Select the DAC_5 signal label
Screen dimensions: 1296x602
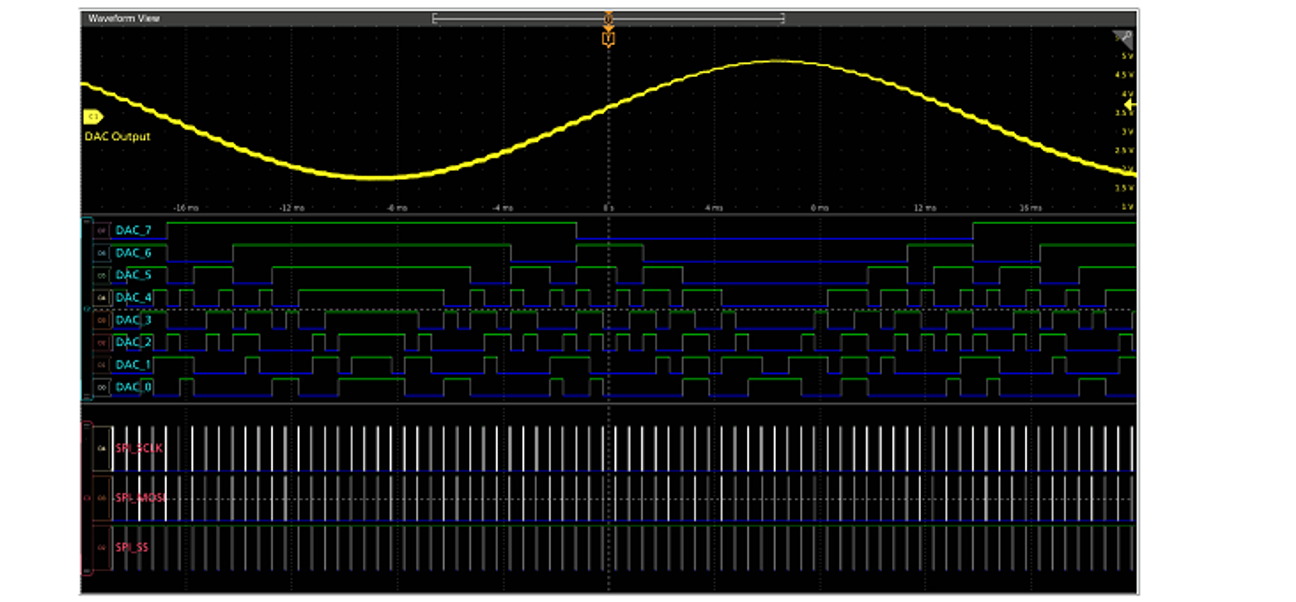coord(134,275)
